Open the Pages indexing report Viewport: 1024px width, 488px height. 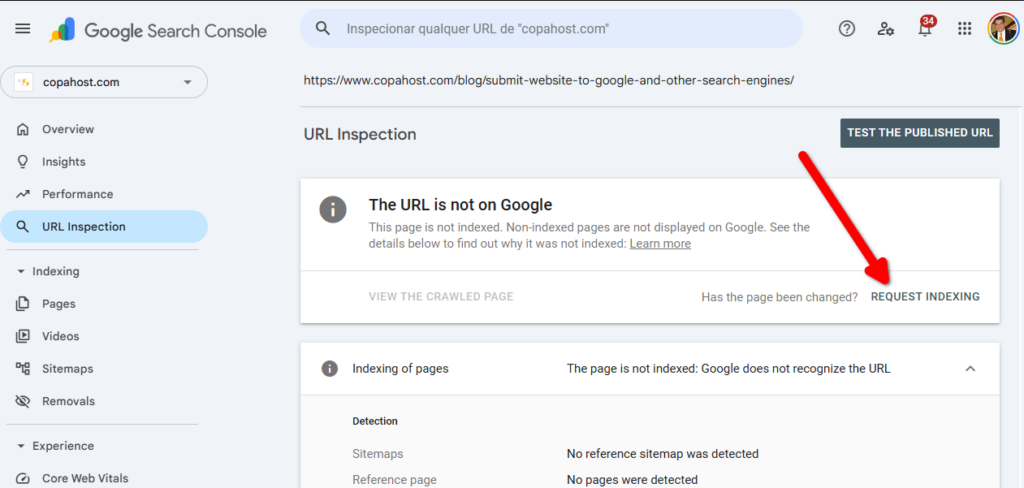59,304
